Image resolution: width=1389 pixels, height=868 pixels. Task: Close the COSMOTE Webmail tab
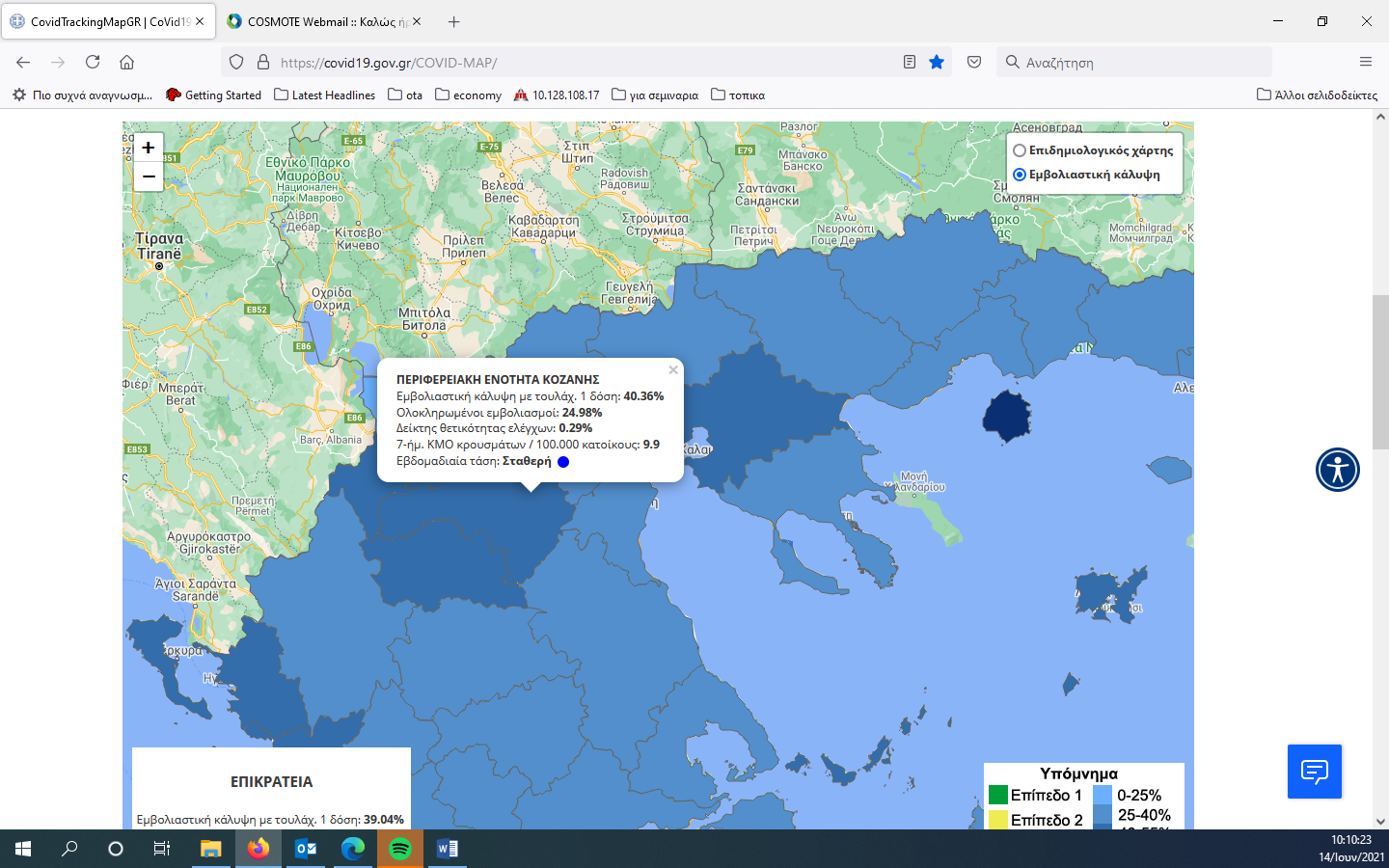point(417,21)
